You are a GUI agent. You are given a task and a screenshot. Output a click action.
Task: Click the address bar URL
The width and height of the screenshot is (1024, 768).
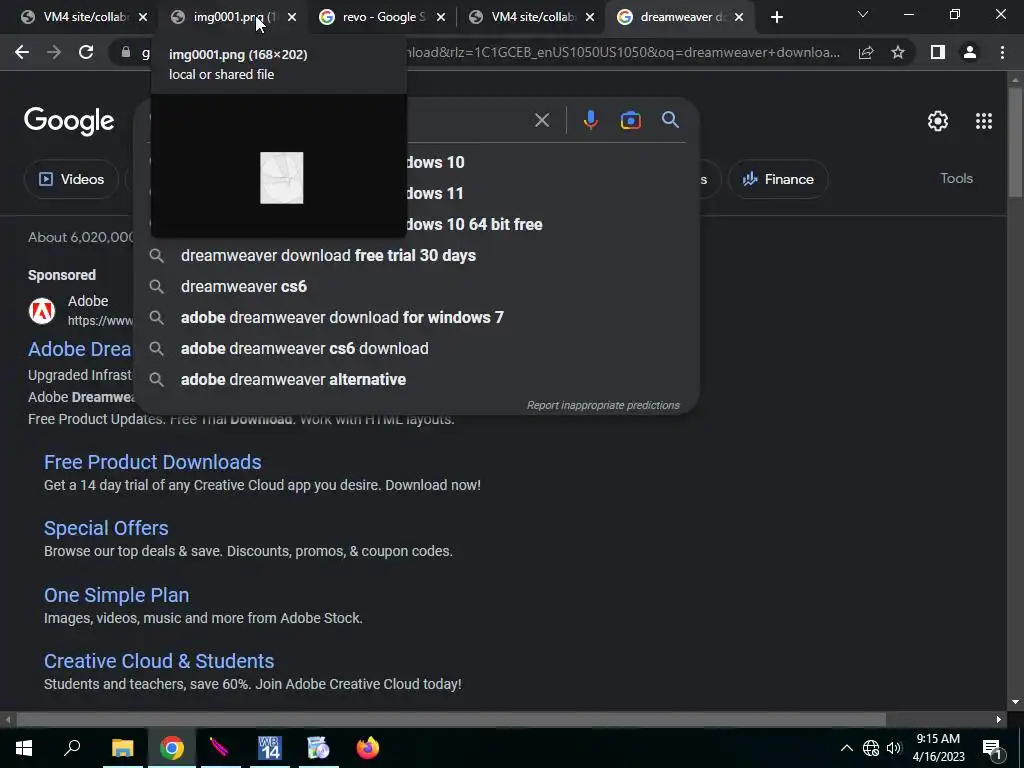[620, 52]
